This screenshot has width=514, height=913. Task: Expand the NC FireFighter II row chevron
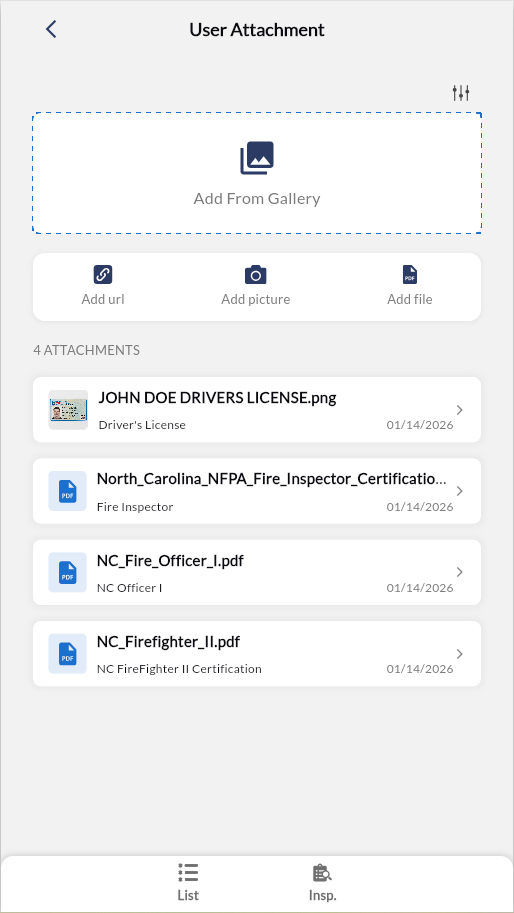tap(460, 654)
